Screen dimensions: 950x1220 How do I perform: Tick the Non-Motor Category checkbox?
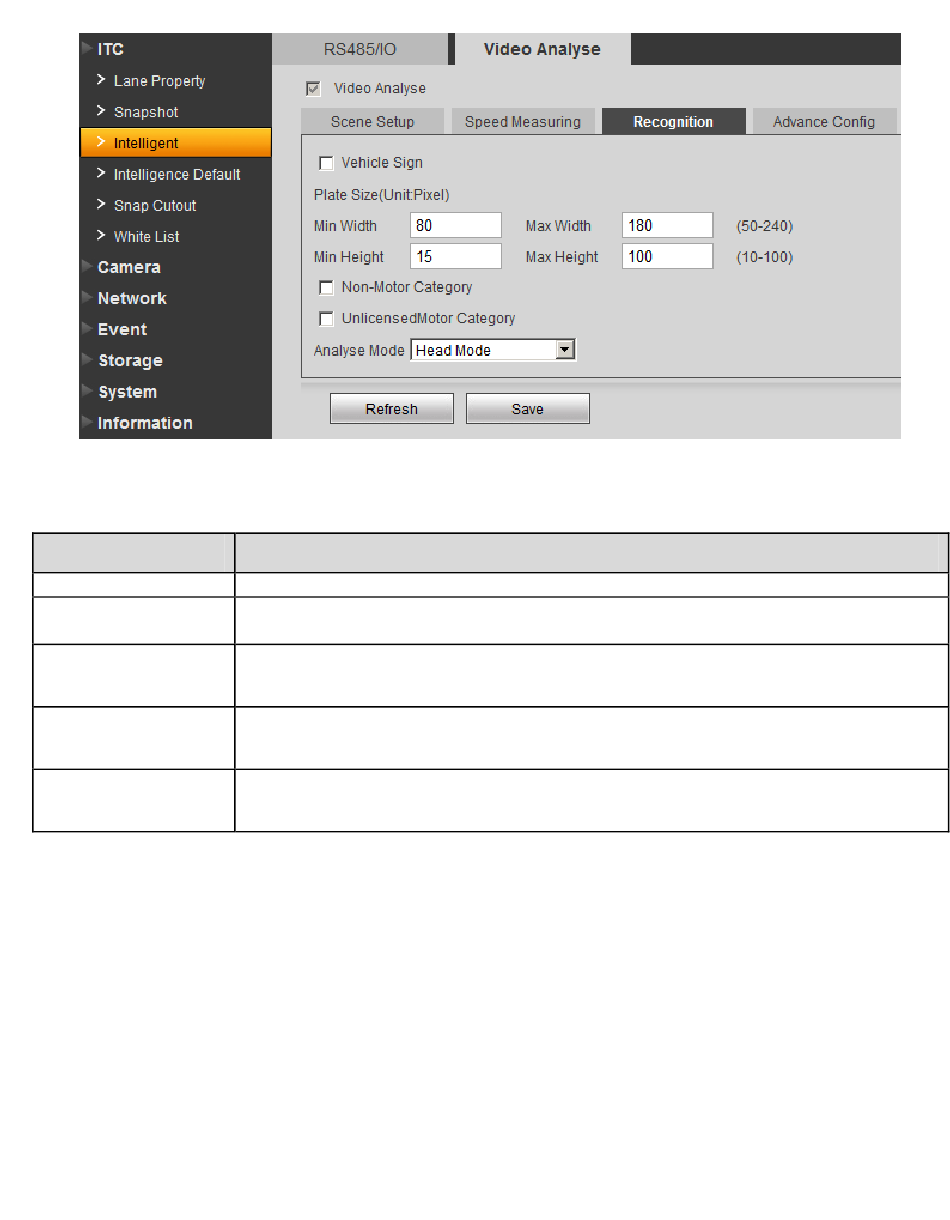click(326, 288)
